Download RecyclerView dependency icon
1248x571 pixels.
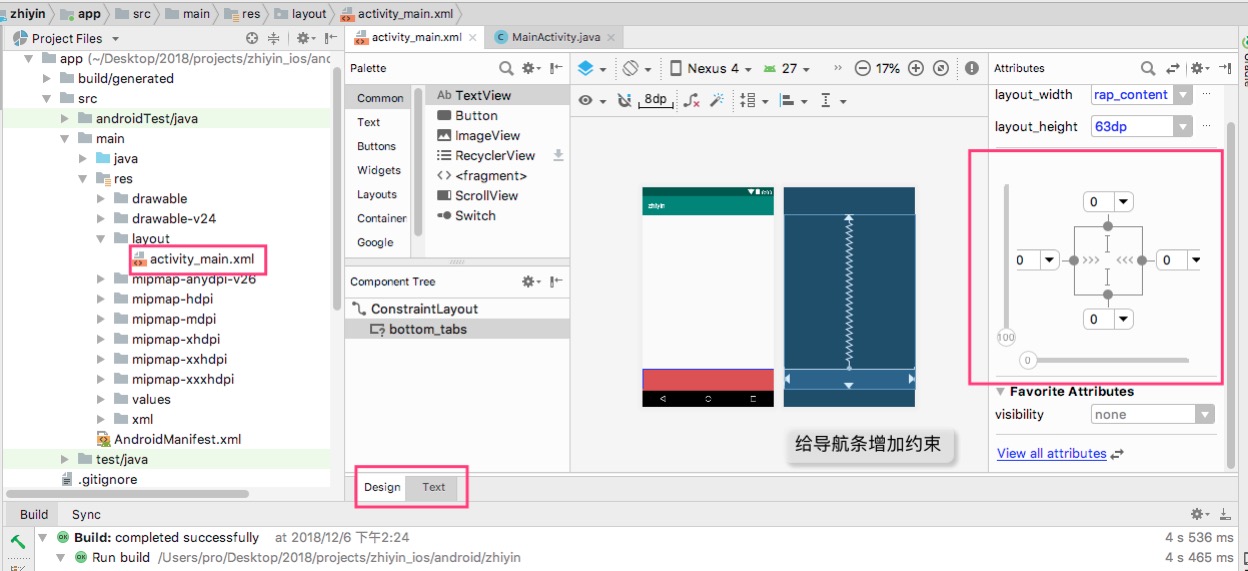coord(558,155)
